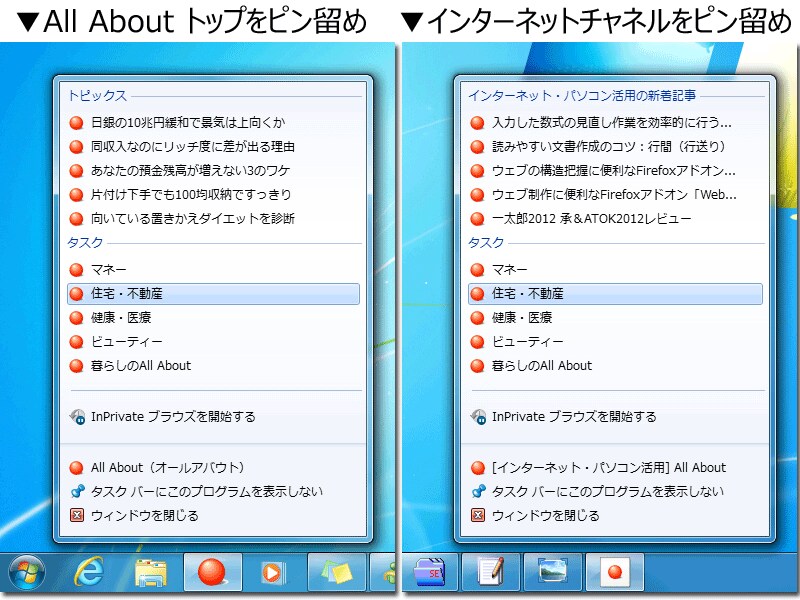
Task: Open Windows Media Player taskbar icon
Action: tap(273, 572)
